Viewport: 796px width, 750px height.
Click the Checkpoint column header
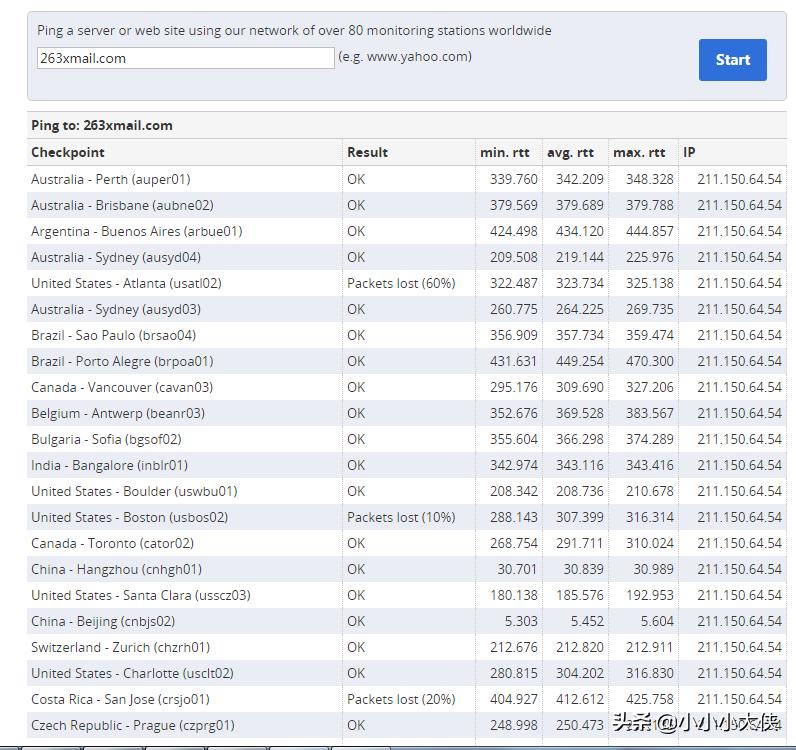(68, 152)
